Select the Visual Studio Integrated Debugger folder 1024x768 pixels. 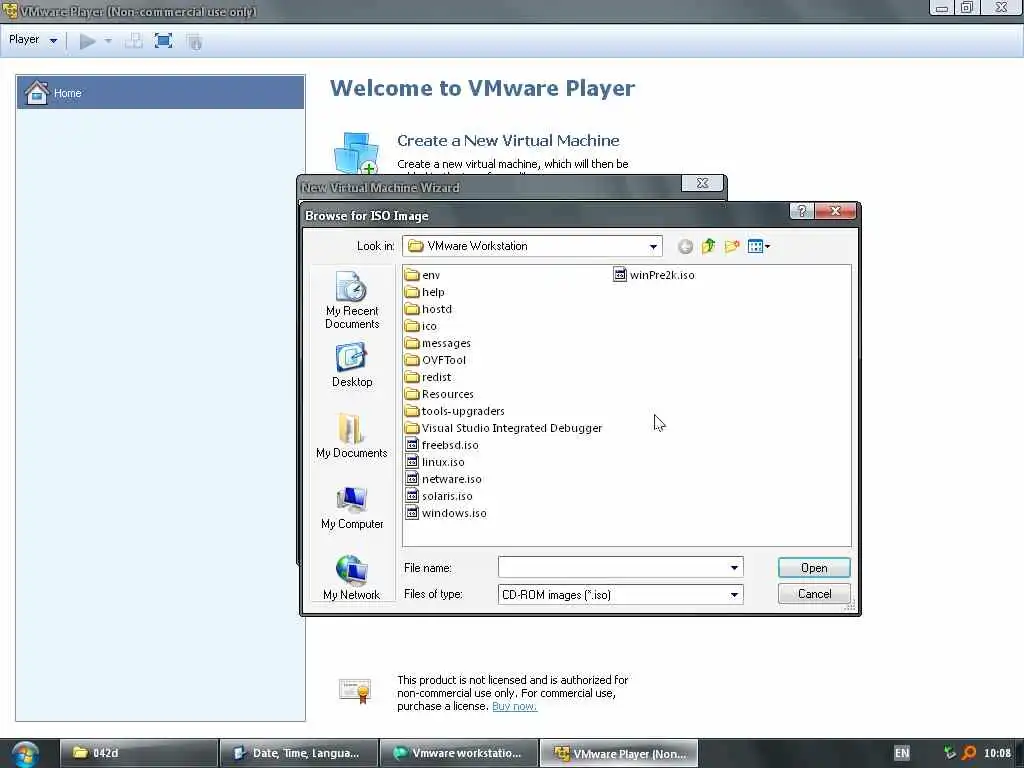click(x=504, y=428)
